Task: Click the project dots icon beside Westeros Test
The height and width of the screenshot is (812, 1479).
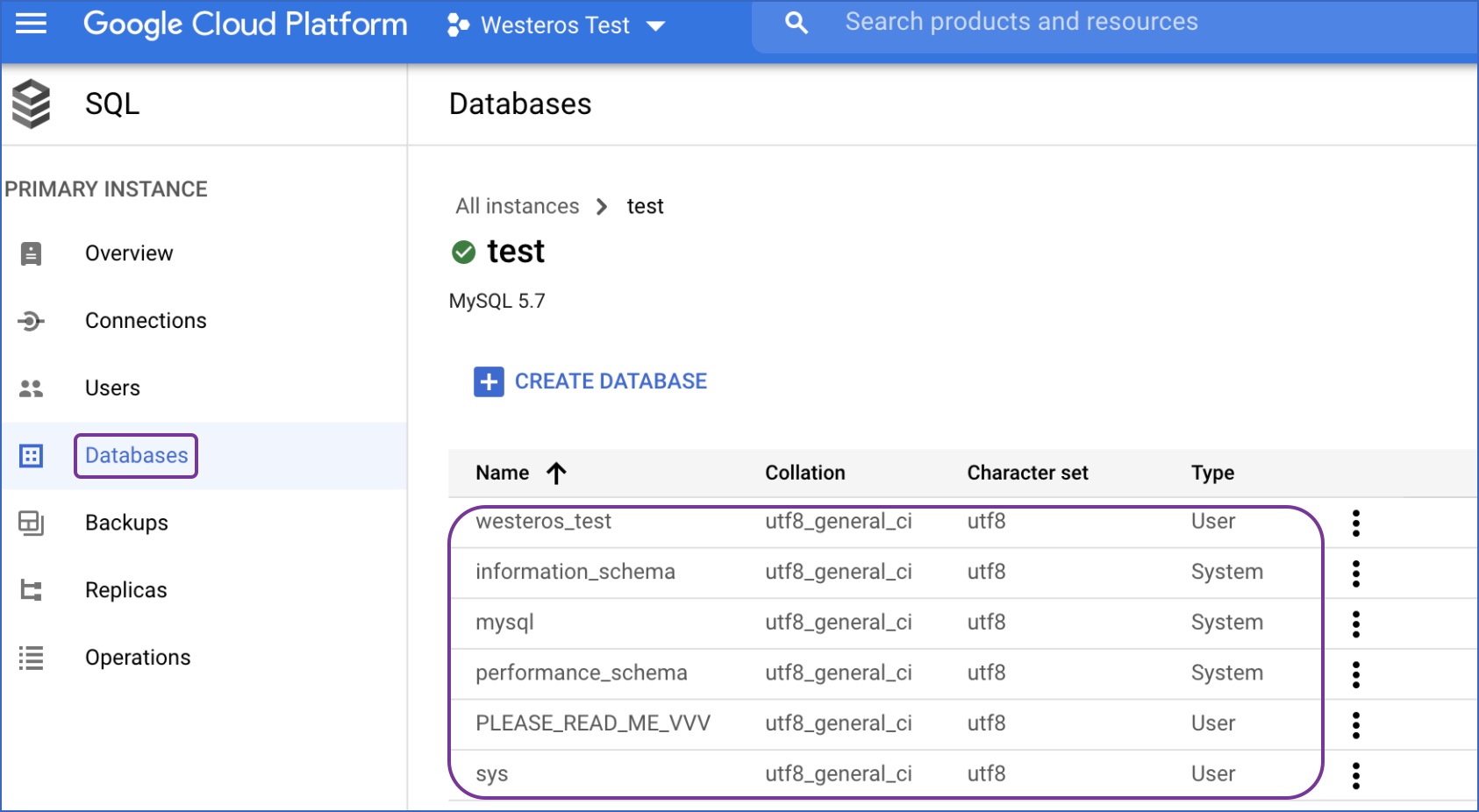Action: tap(457, 25)
